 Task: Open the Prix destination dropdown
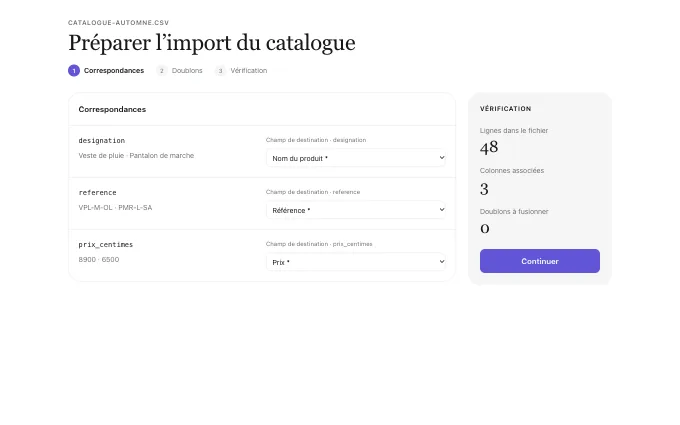pyautogui.click(x=356, y=262)
